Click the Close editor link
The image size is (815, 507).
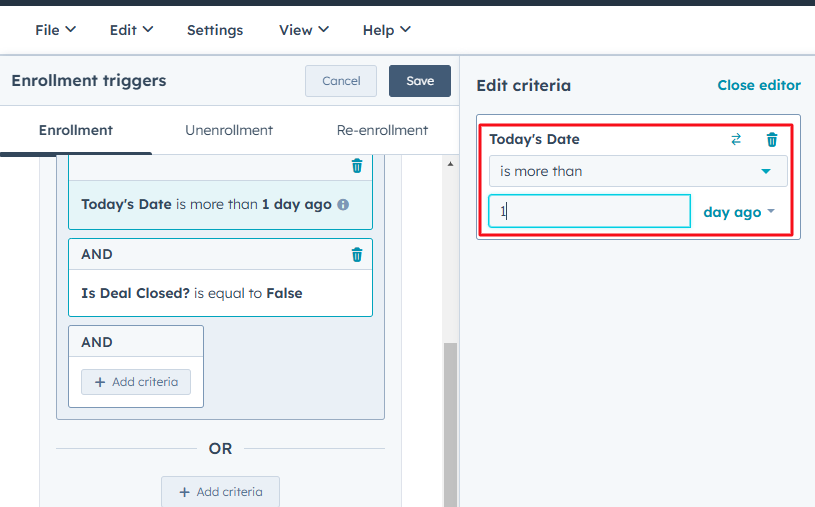(759, 85)
